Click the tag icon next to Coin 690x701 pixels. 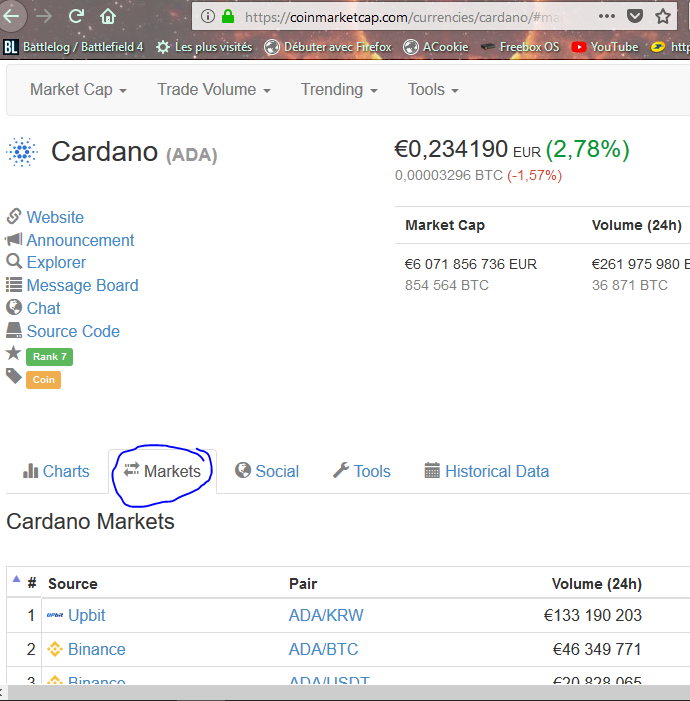(14, 376)
